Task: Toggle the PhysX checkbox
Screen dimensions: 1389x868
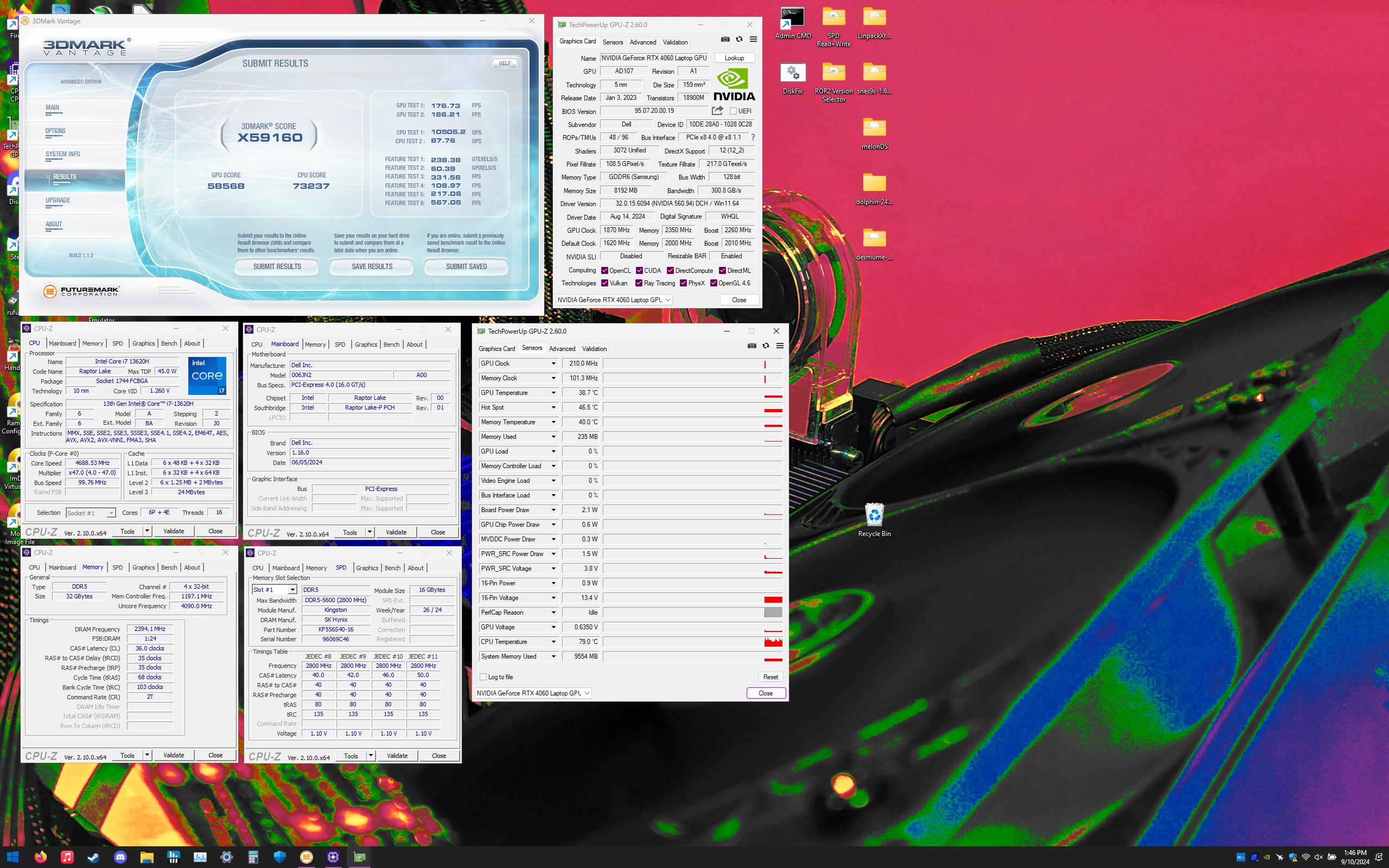Action: pyautogui.click(x=683, y=283)
